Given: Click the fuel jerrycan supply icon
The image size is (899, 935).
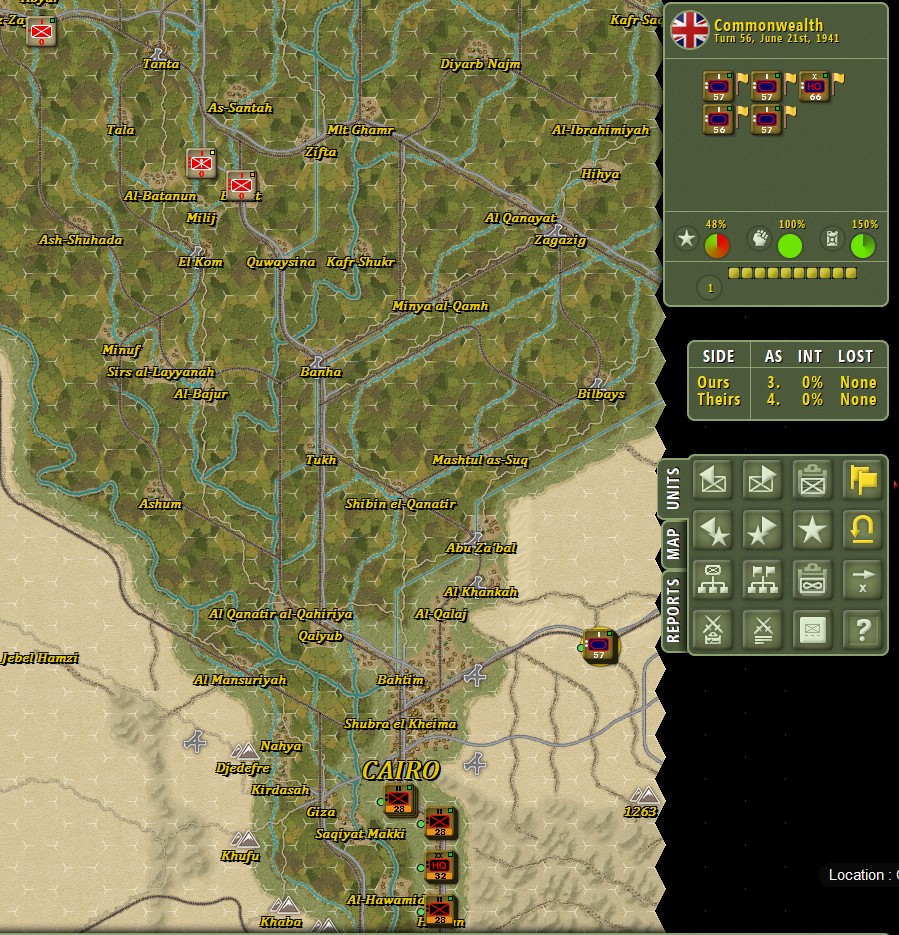Looking at the screenshot, I should (832, 239).
